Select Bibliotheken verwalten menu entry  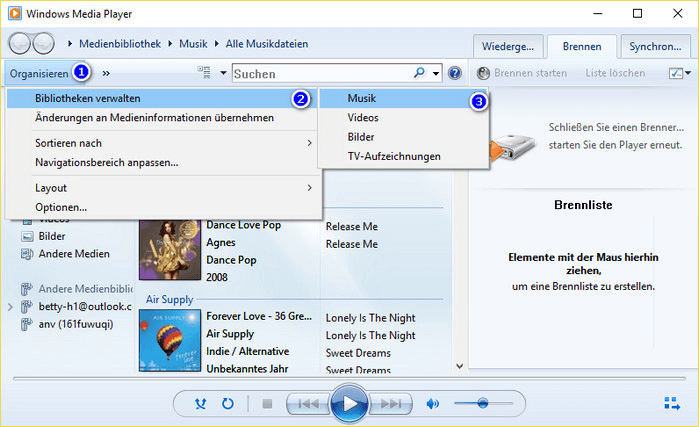[162, 99]
